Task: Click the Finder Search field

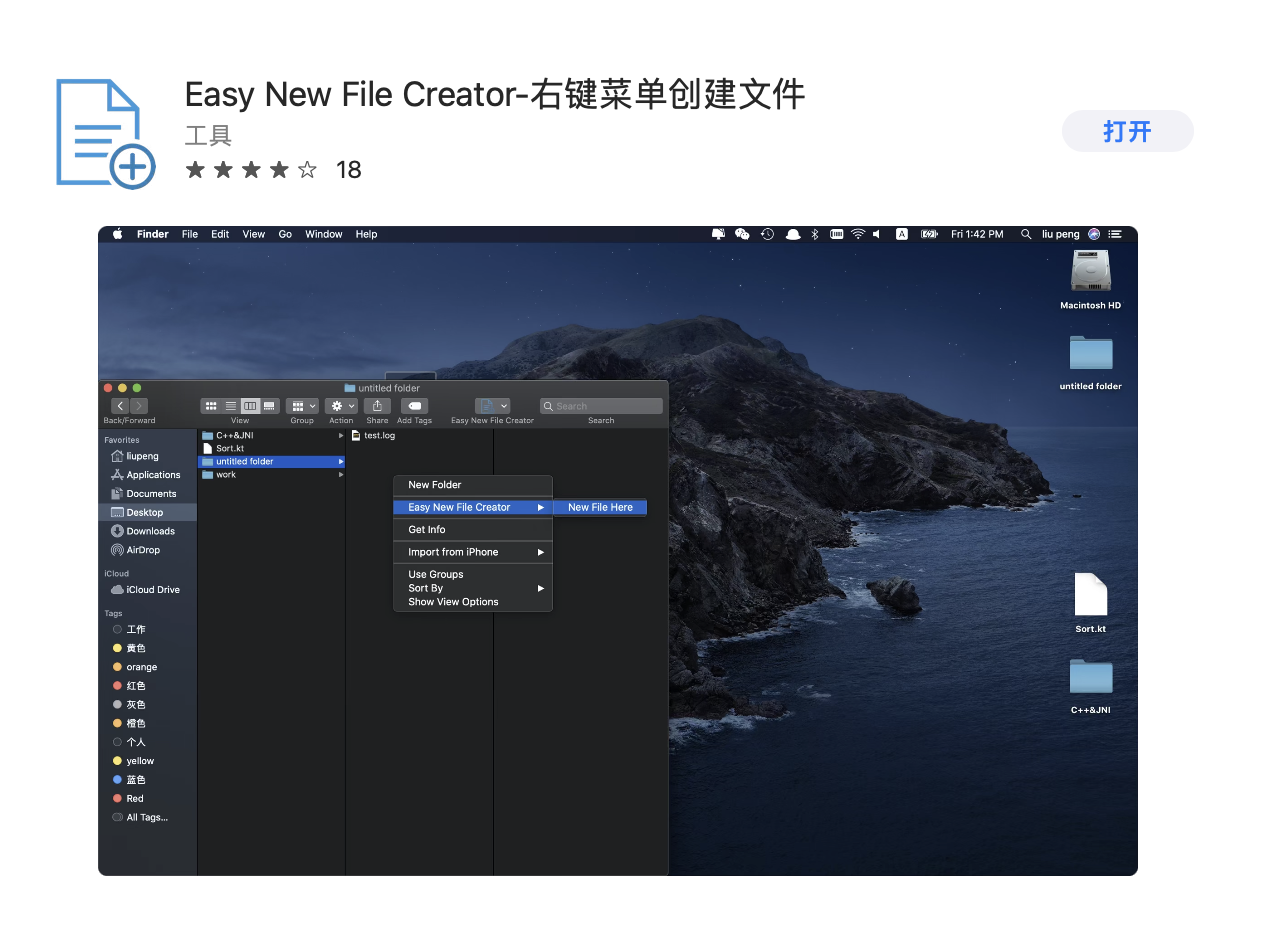Action: 601,406
